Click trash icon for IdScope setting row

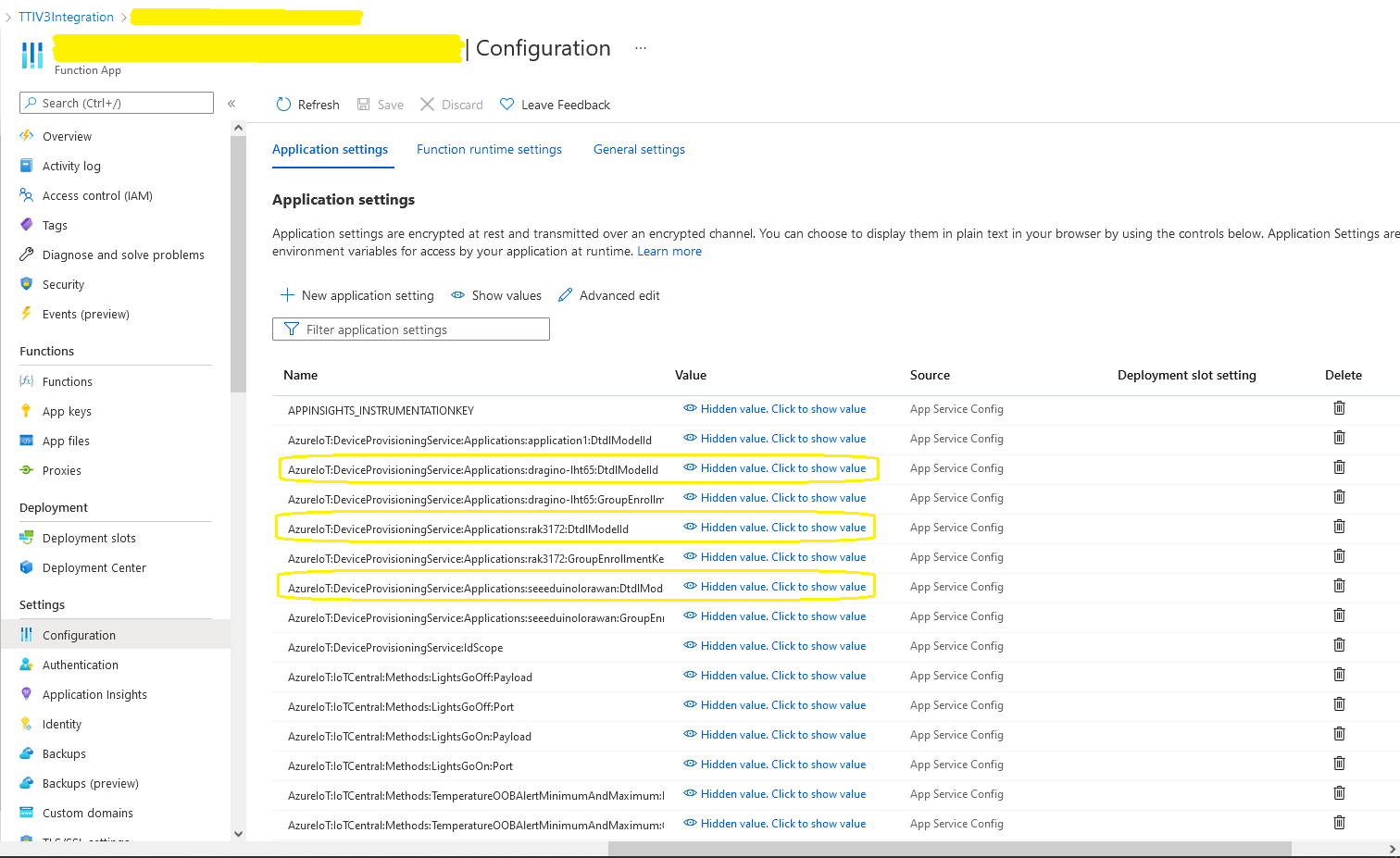pos(1339,645)
